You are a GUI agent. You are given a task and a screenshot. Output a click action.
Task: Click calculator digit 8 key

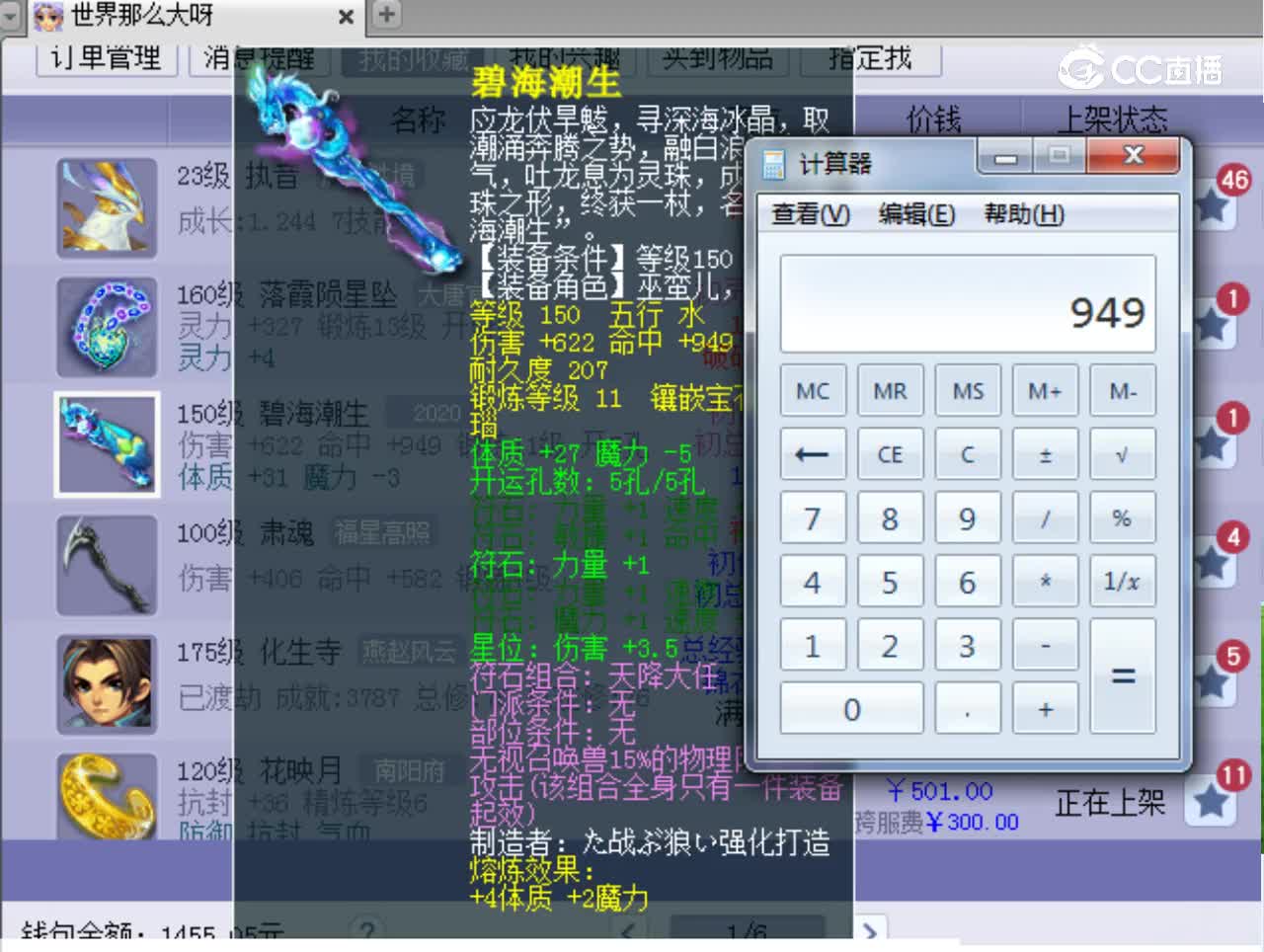890,518
